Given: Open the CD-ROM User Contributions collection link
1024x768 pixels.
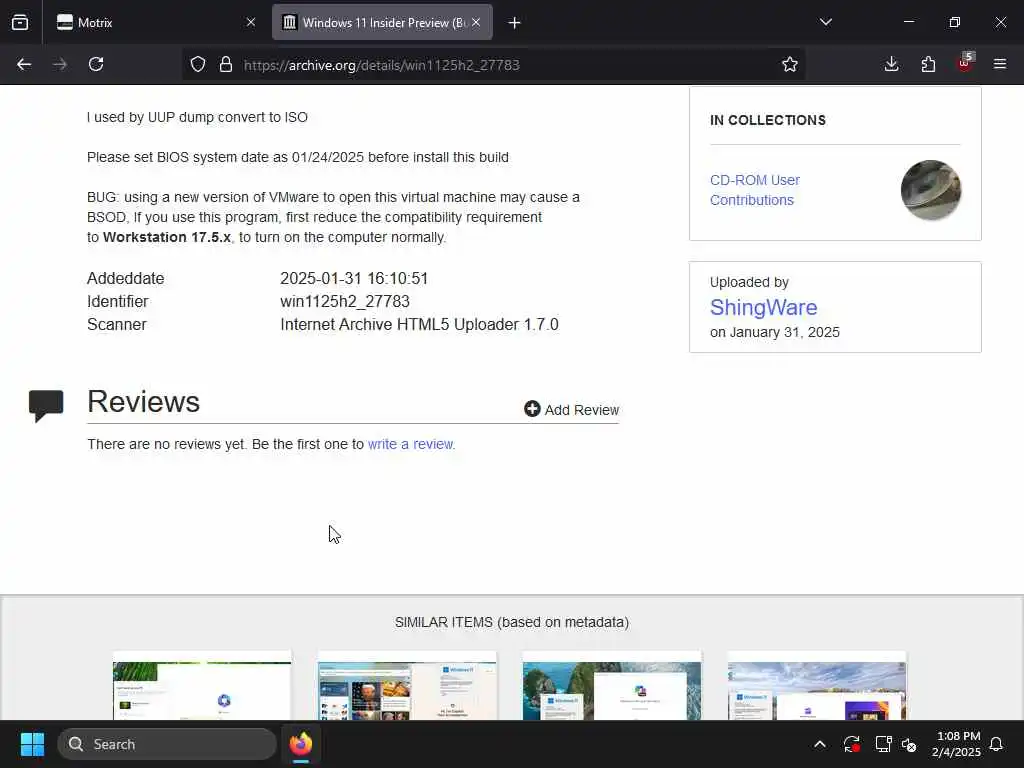Looking at the screenshot, I should pos(754,190).
